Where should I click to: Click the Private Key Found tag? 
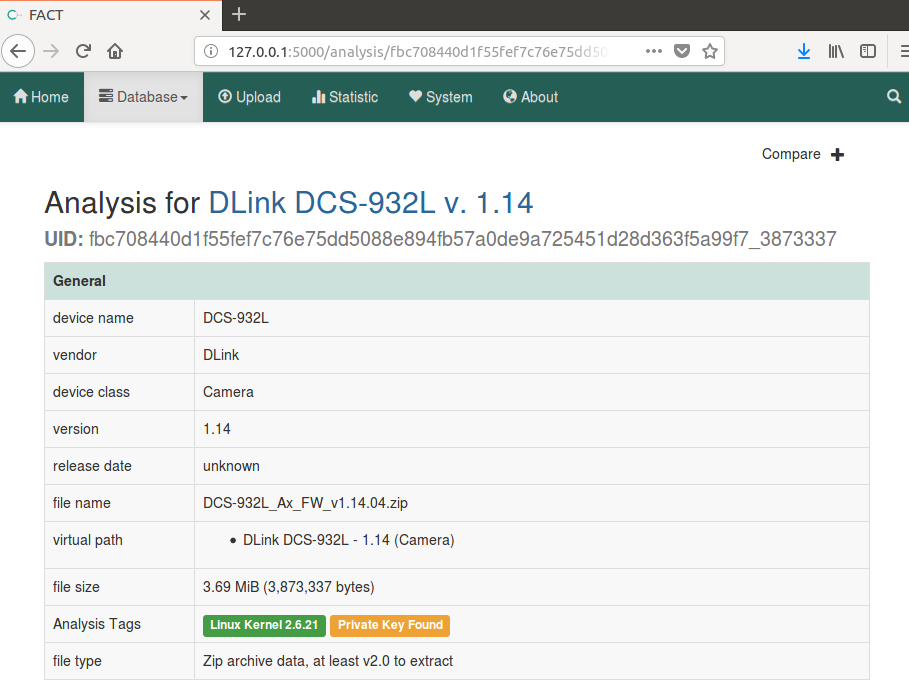coord(390,625)
